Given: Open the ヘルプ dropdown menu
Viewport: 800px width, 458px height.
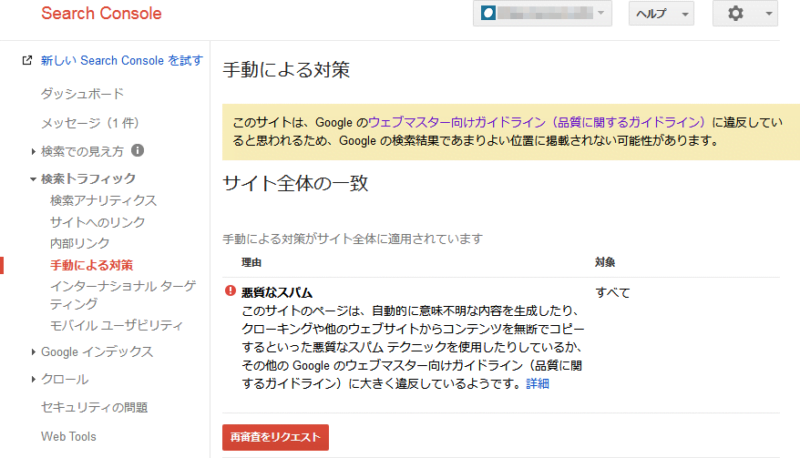Looking at the screenshot, I should coord(660,14).
